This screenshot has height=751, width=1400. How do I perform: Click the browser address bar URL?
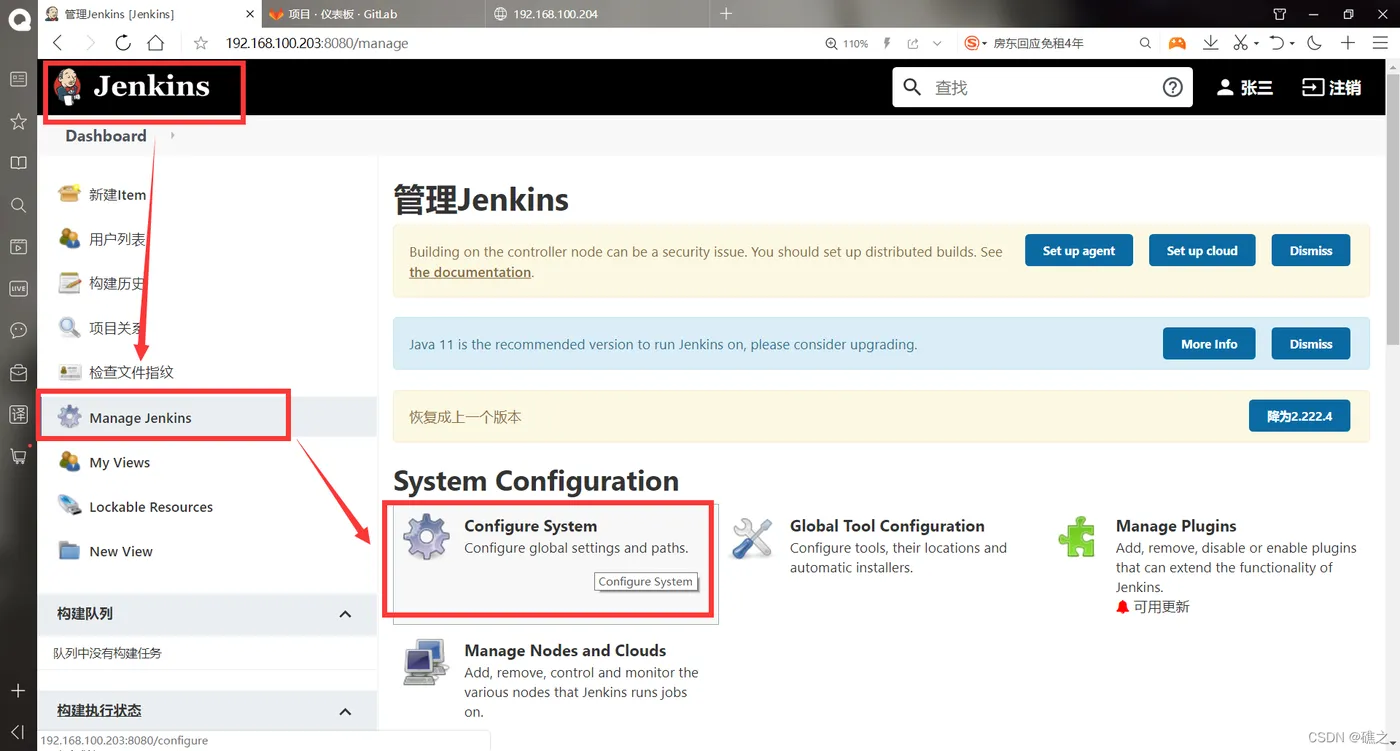317,43
